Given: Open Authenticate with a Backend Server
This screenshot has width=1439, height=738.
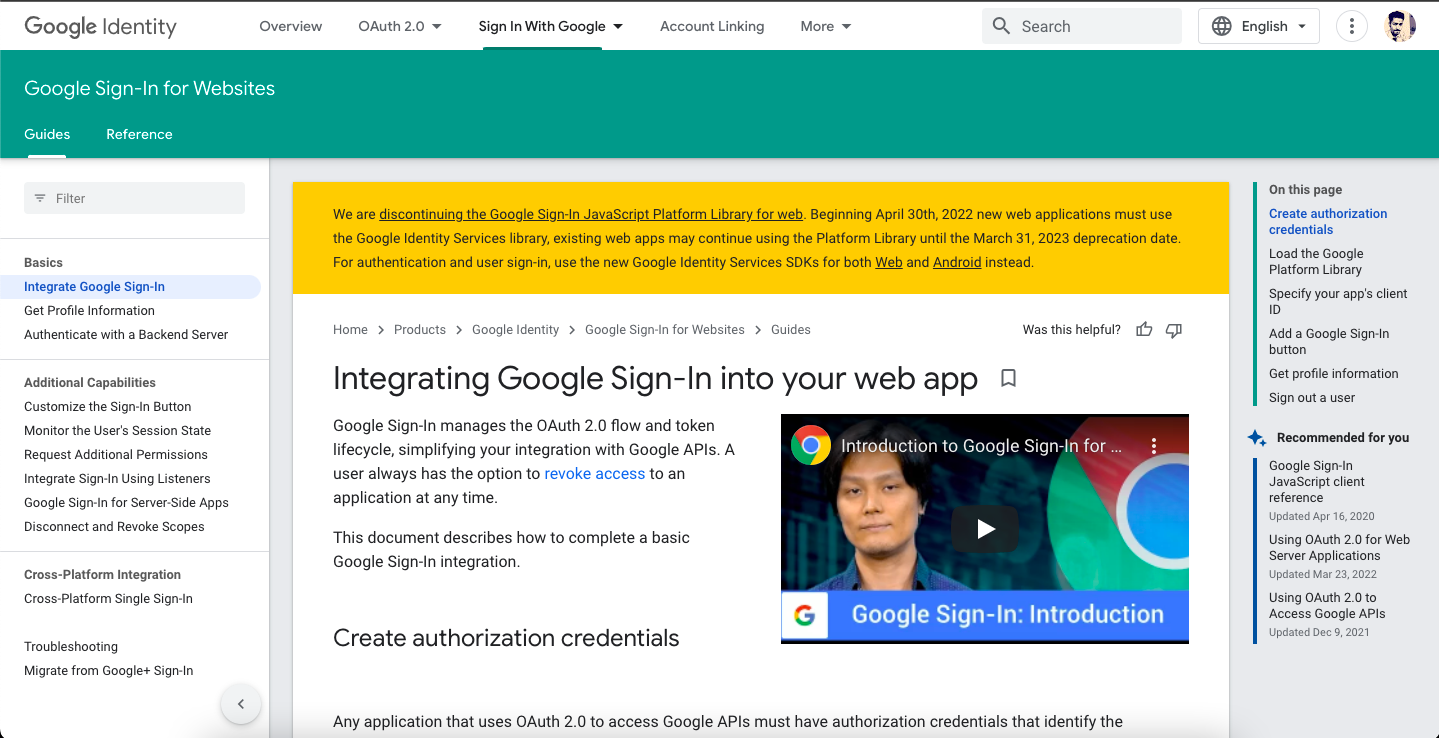Looking at the screenshot, I should tap(126, 335).
